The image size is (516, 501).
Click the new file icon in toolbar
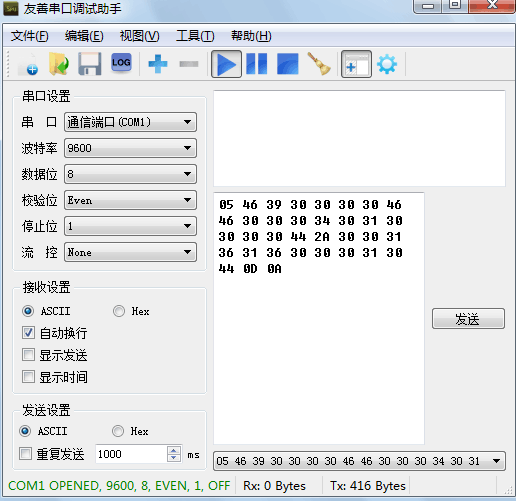[x=29, y=64]
